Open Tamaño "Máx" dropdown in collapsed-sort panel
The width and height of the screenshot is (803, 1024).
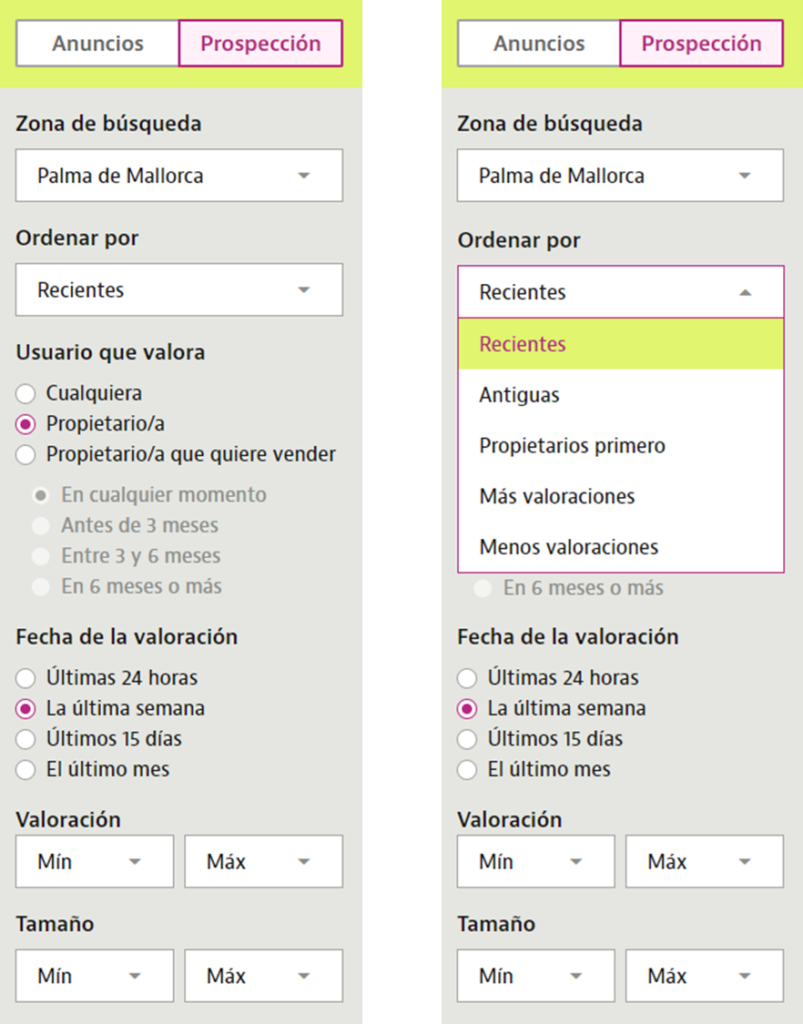pyautogui.click(x=263, y=976)
